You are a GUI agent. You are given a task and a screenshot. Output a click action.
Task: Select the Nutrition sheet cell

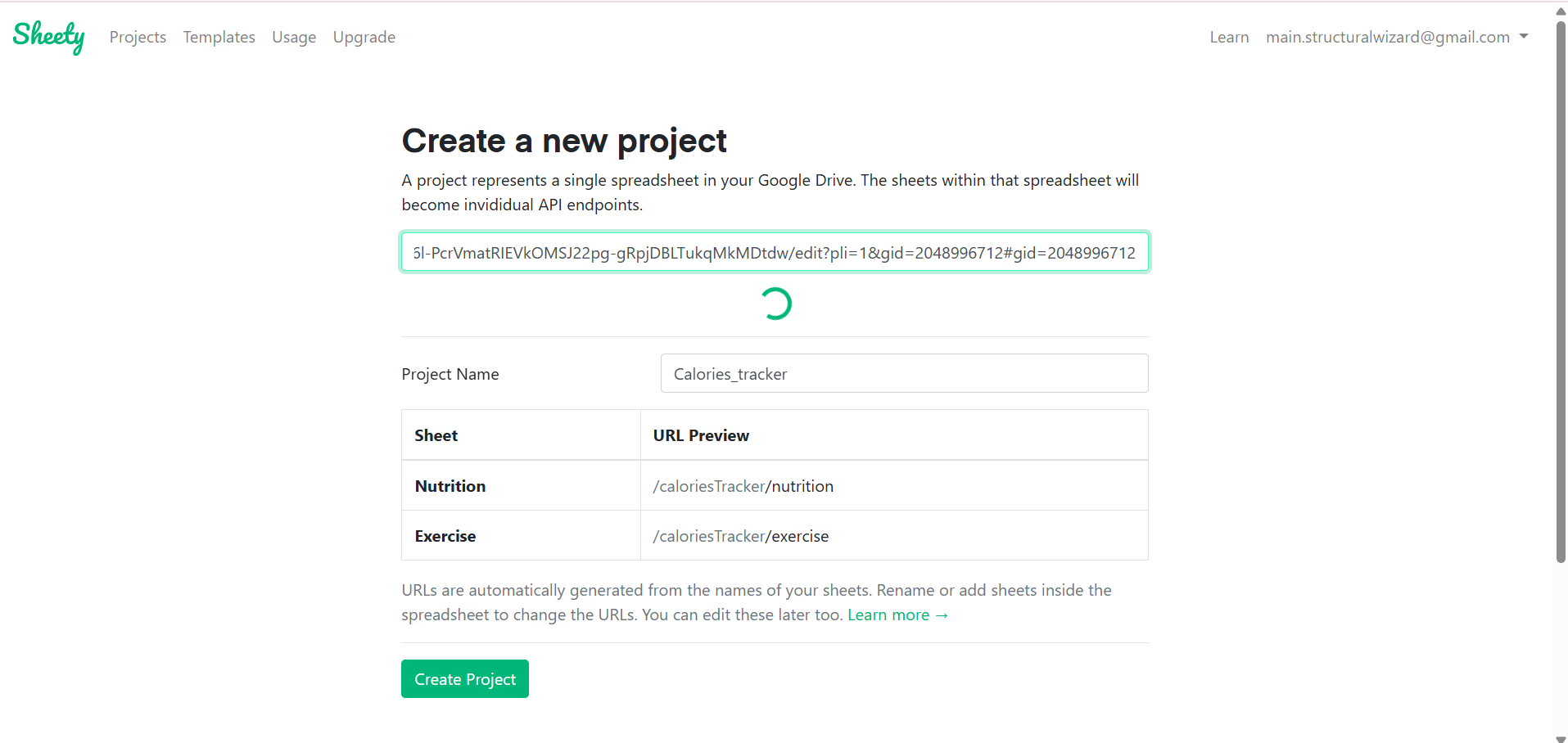click(x=521, y=486)
